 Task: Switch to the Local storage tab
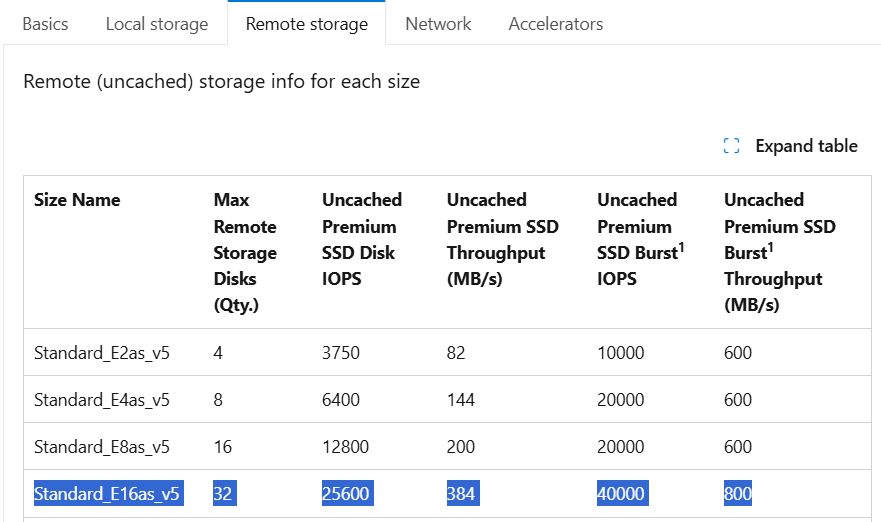click(157, 24)
